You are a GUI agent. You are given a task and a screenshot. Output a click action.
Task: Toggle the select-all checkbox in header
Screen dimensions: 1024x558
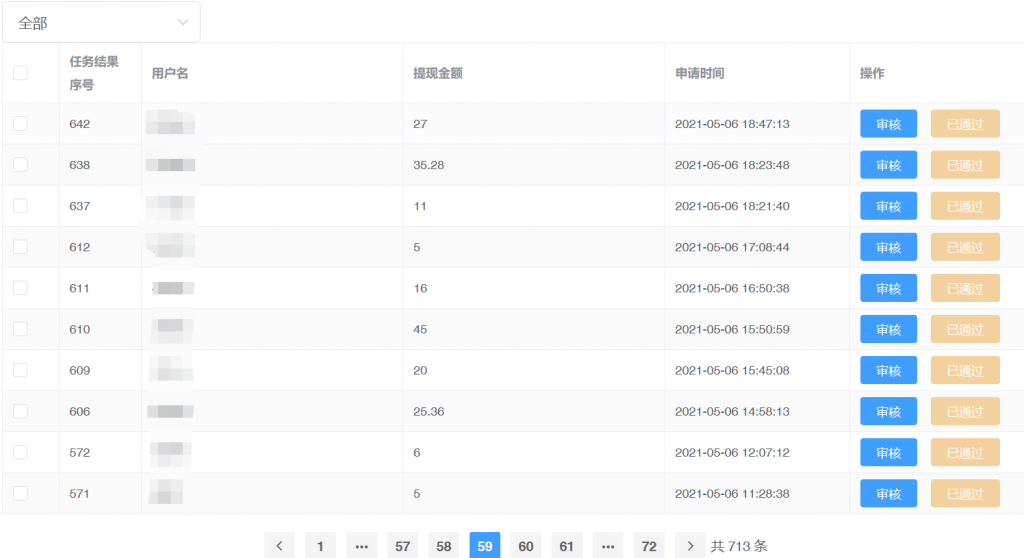coord(20,73)
